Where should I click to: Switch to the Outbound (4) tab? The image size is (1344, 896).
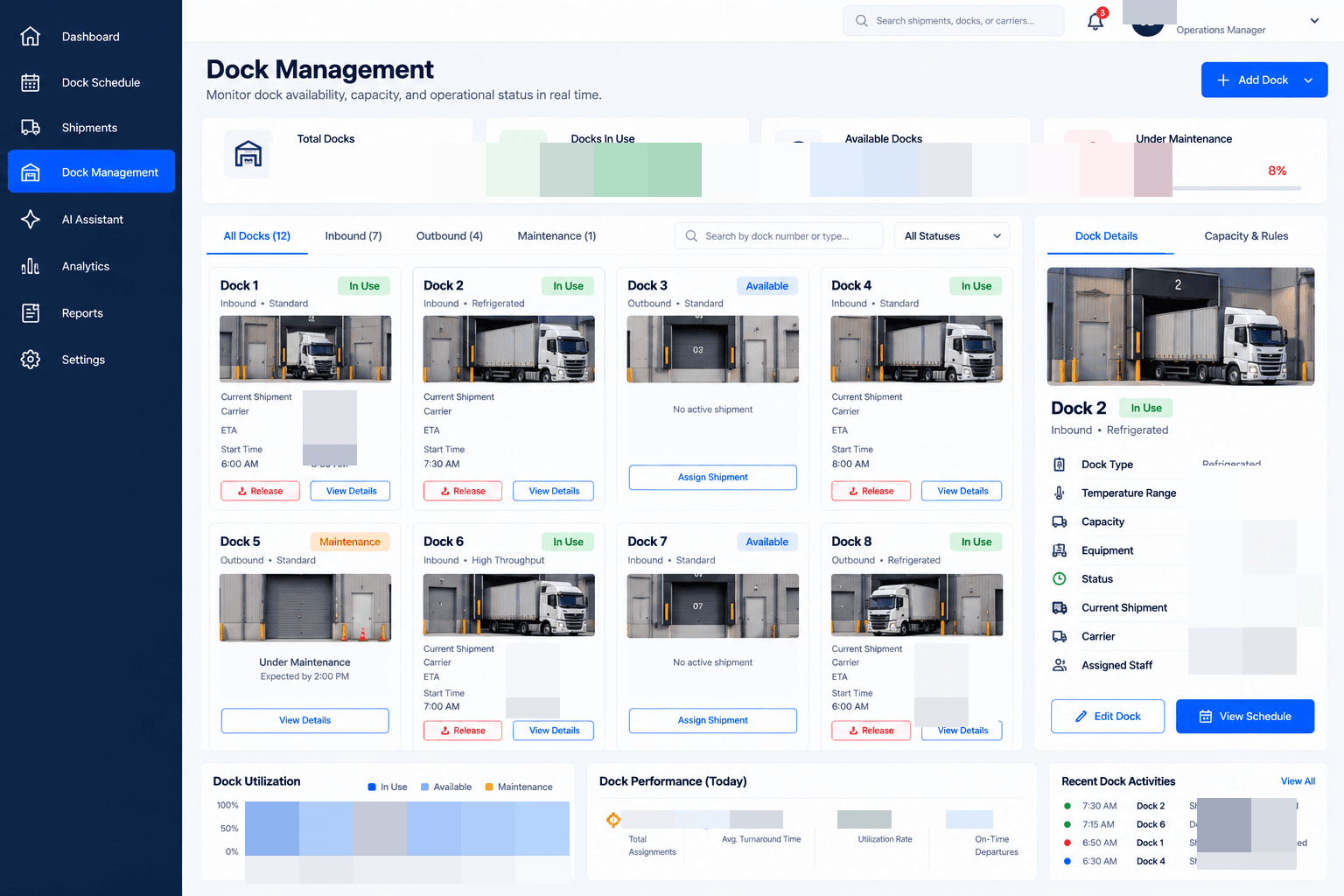coord(450,236)
